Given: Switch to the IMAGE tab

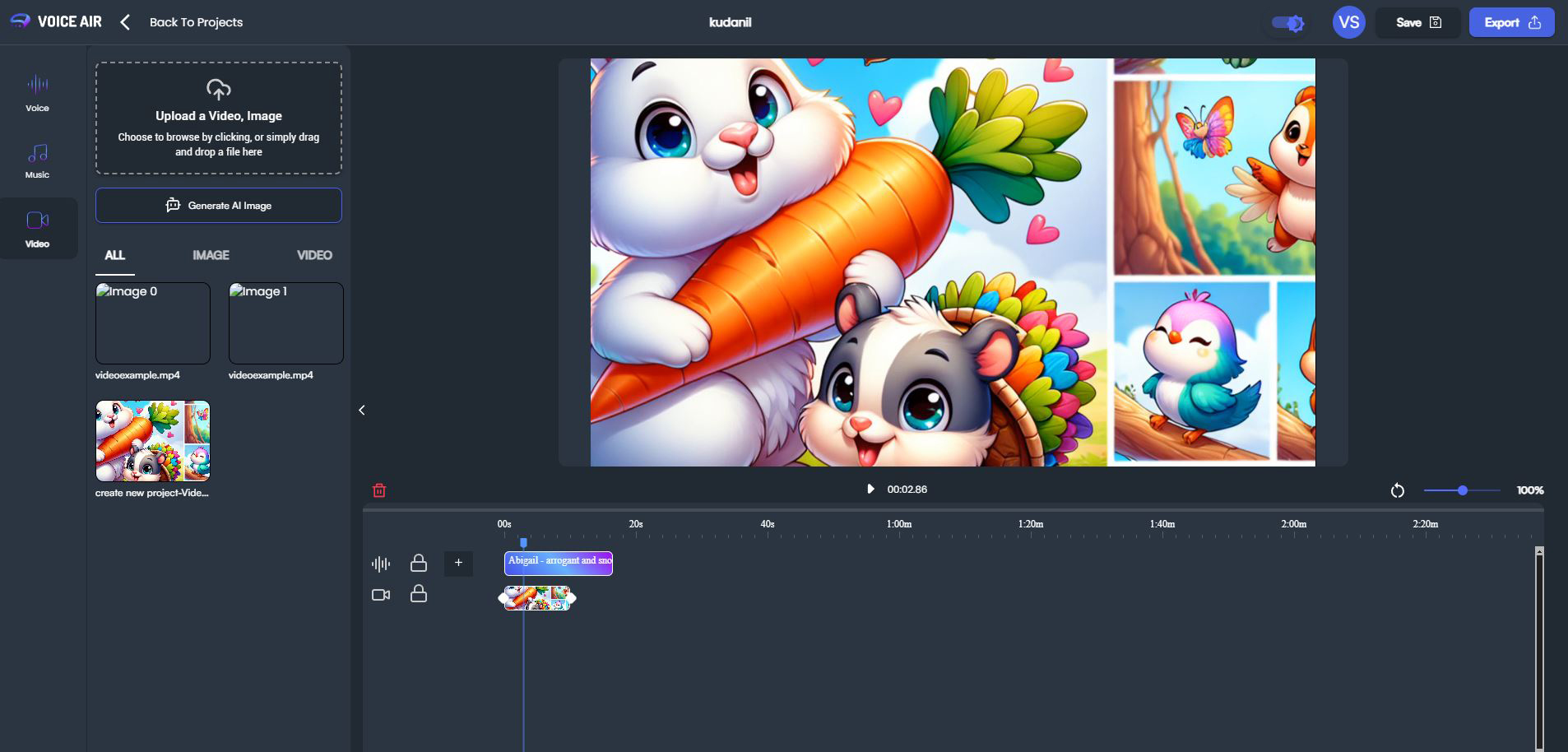Looking at the screenshot, I should click(211, 255).
